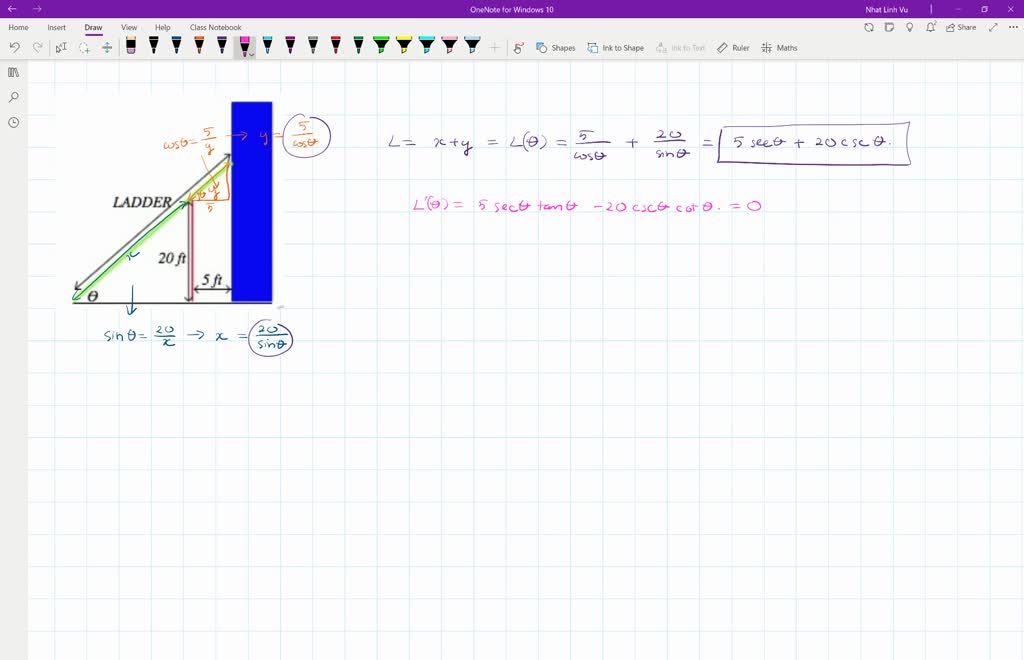Switch to the Insert ribbon tab
1024x660 pixels.
pyautogui.click(x=56, y=27)
